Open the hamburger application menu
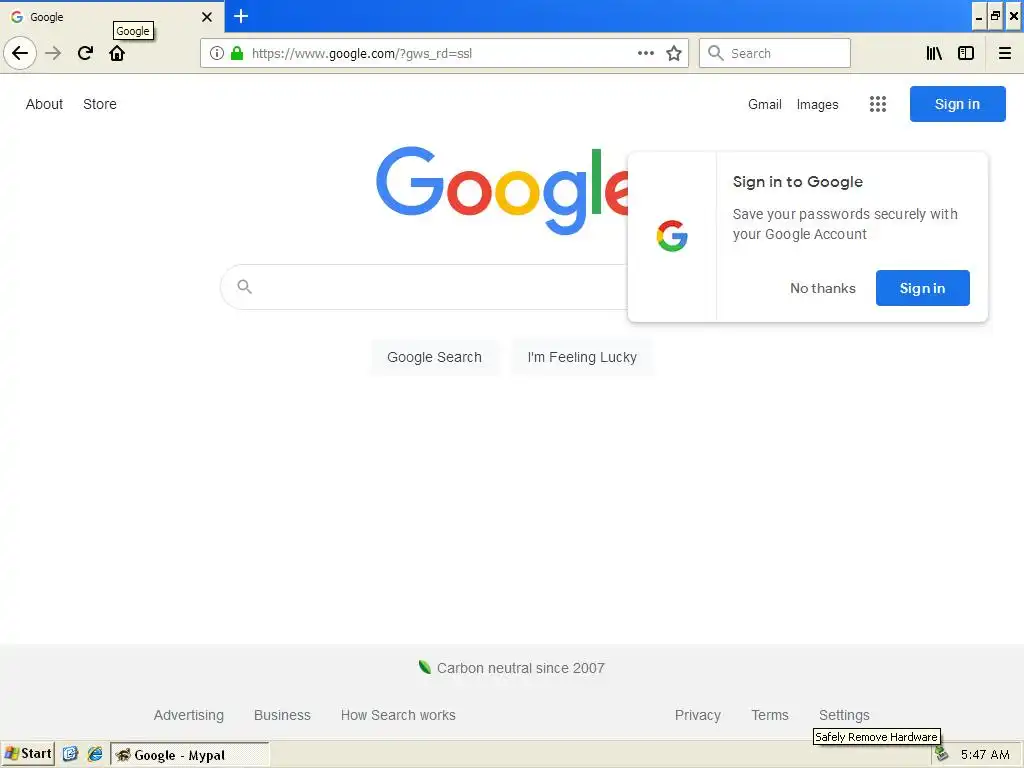The height and width of the screenshot is (768, 1024). pyautogui.click(x=1004, y=53)
